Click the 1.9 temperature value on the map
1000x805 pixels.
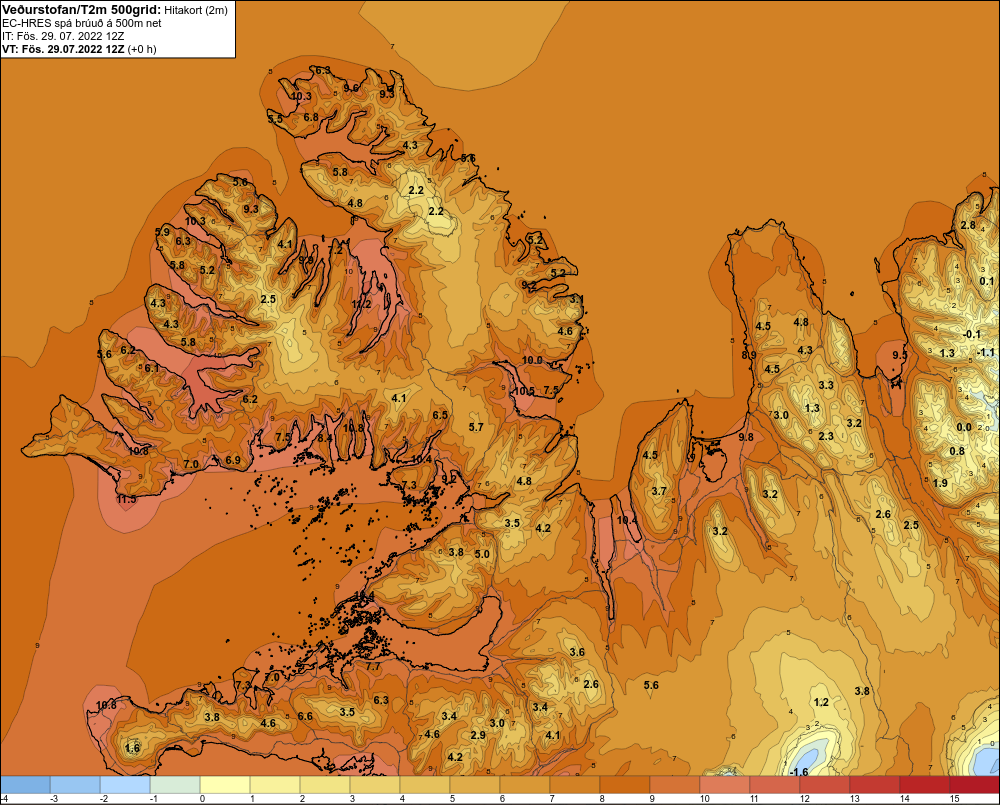(x=940, y=483)
